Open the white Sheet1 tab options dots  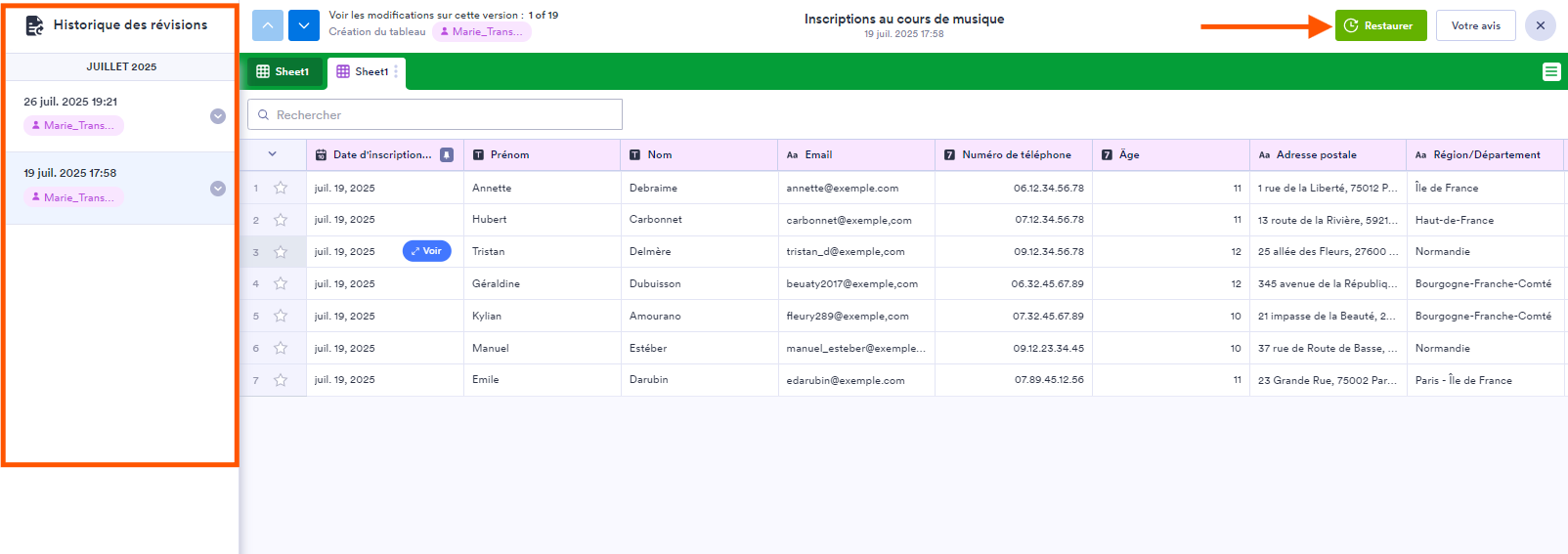(x=396, y=71)
